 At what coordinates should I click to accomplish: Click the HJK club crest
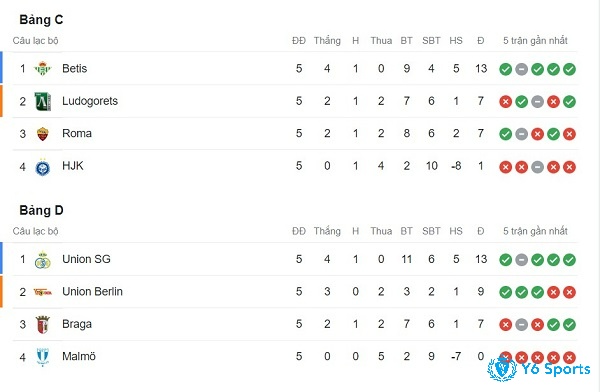42,167
